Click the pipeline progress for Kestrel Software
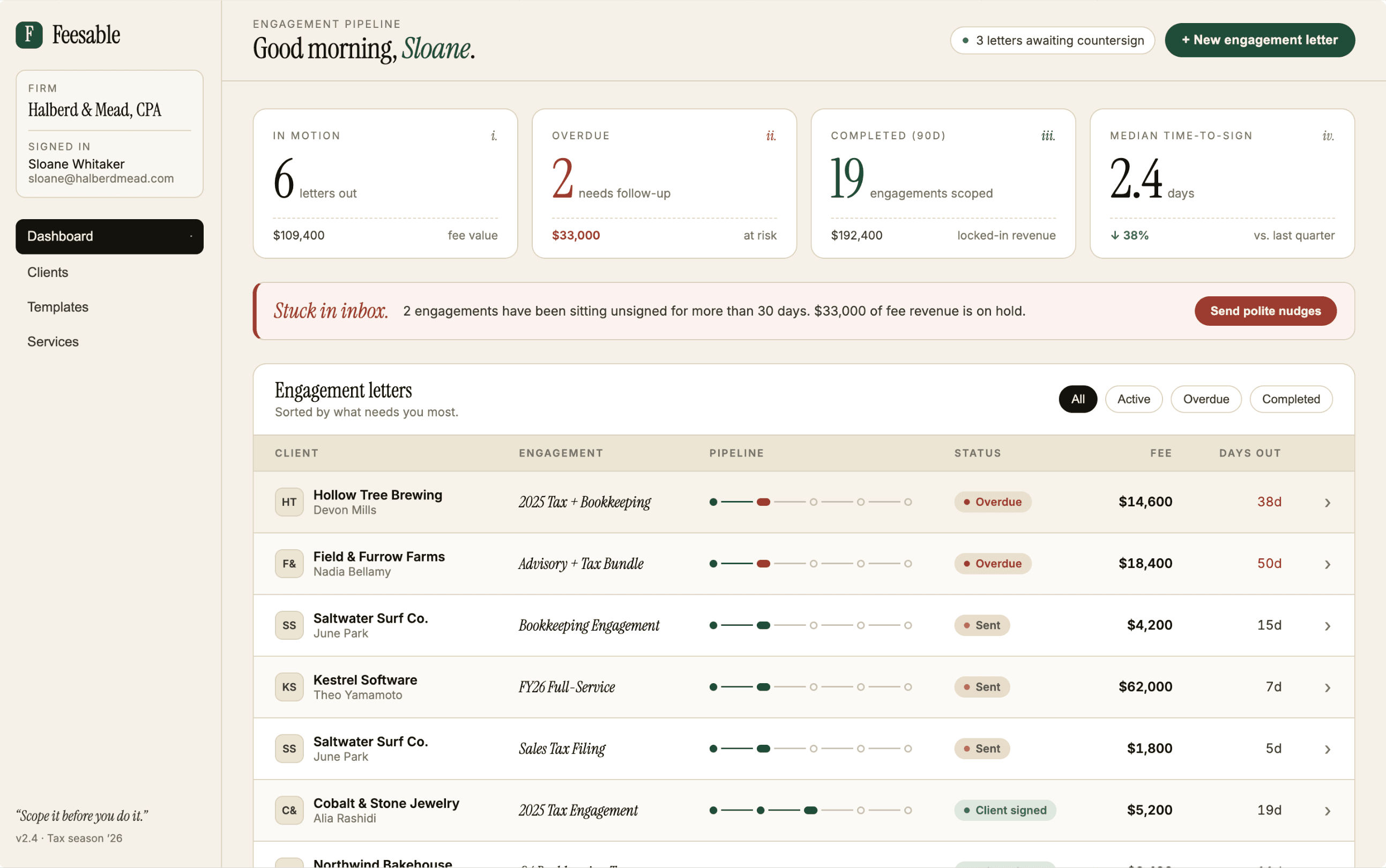This screenshot has height=868, width=1386. 811,687
